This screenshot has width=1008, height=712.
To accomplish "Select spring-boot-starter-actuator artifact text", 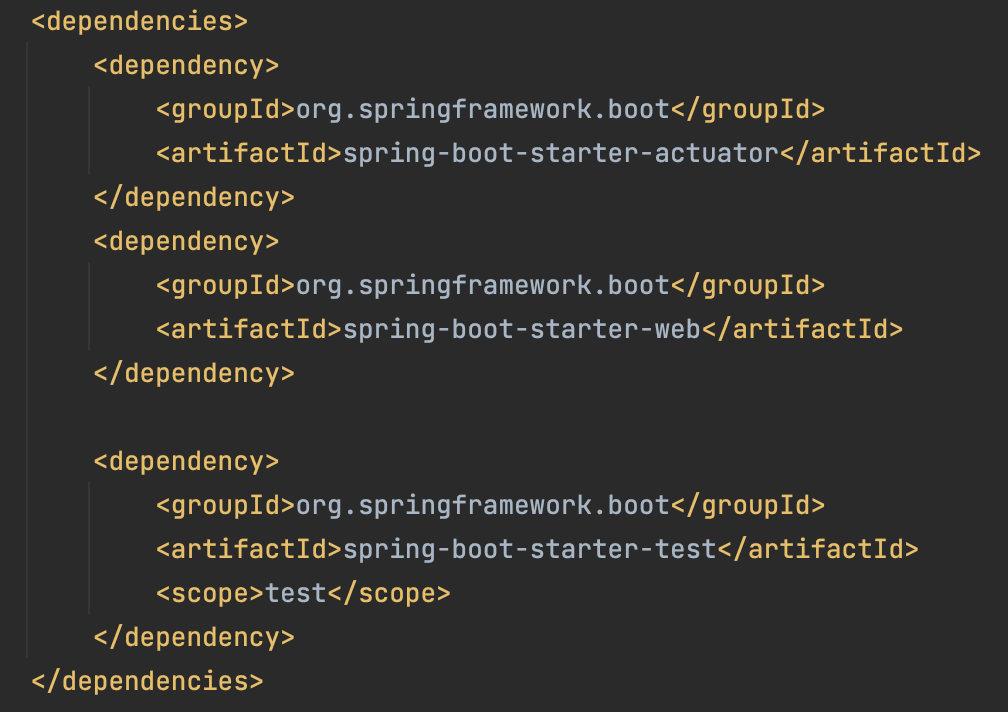I will click(561, 154).
